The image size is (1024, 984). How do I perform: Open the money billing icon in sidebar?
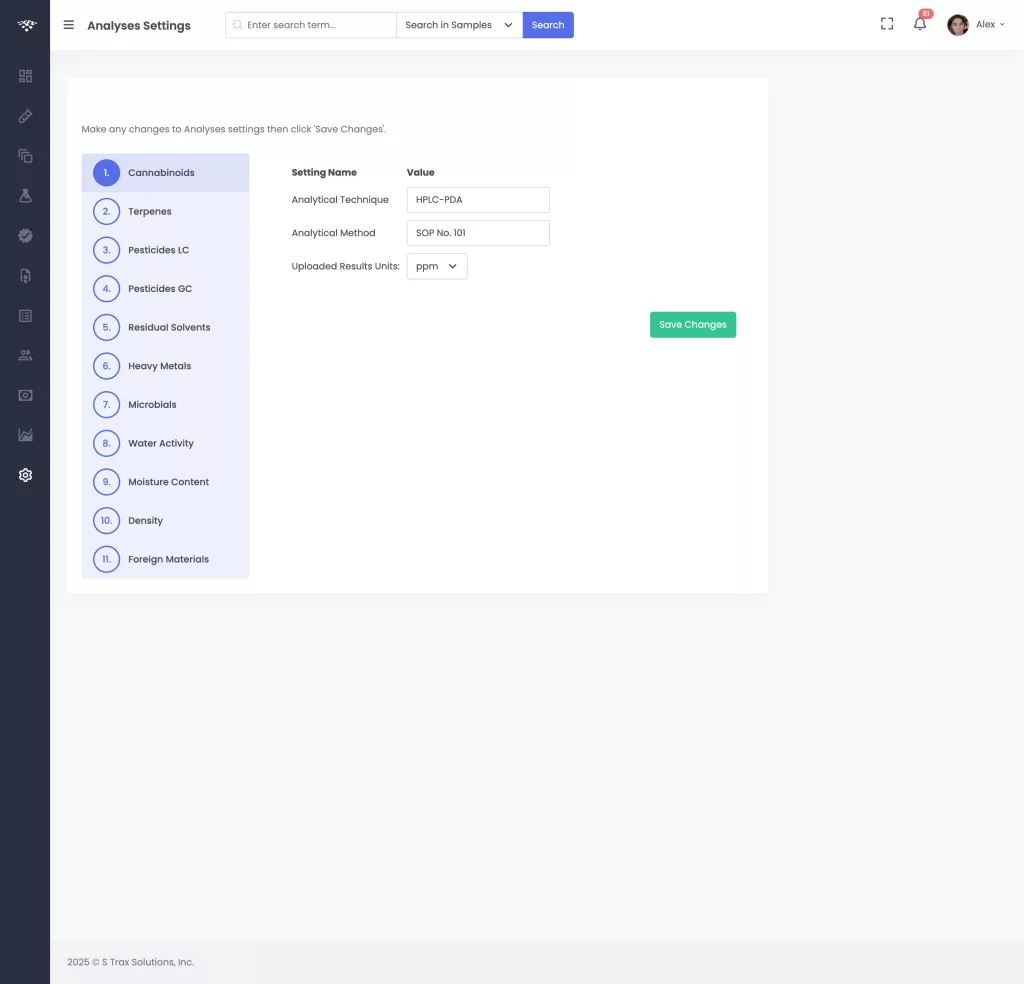(25, 396)
